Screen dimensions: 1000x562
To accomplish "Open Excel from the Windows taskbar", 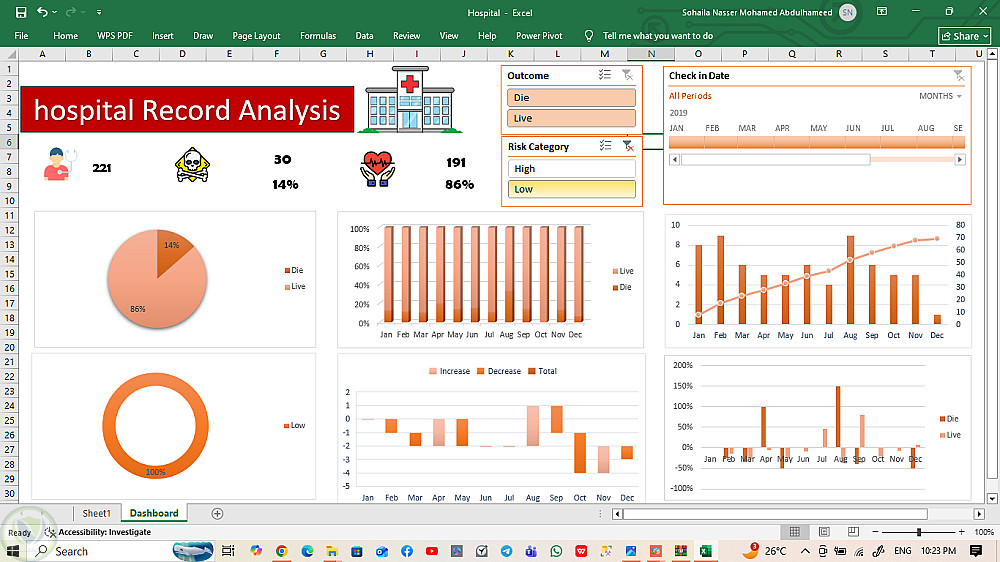I will 706,551.
